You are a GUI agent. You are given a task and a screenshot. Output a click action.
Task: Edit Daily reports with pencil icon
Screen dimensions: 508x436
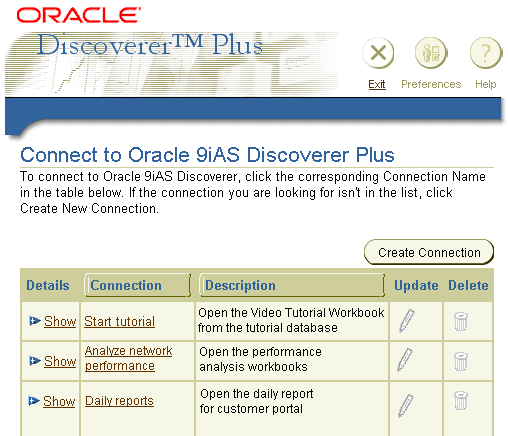pyautogui.click(x=406, y=406)
